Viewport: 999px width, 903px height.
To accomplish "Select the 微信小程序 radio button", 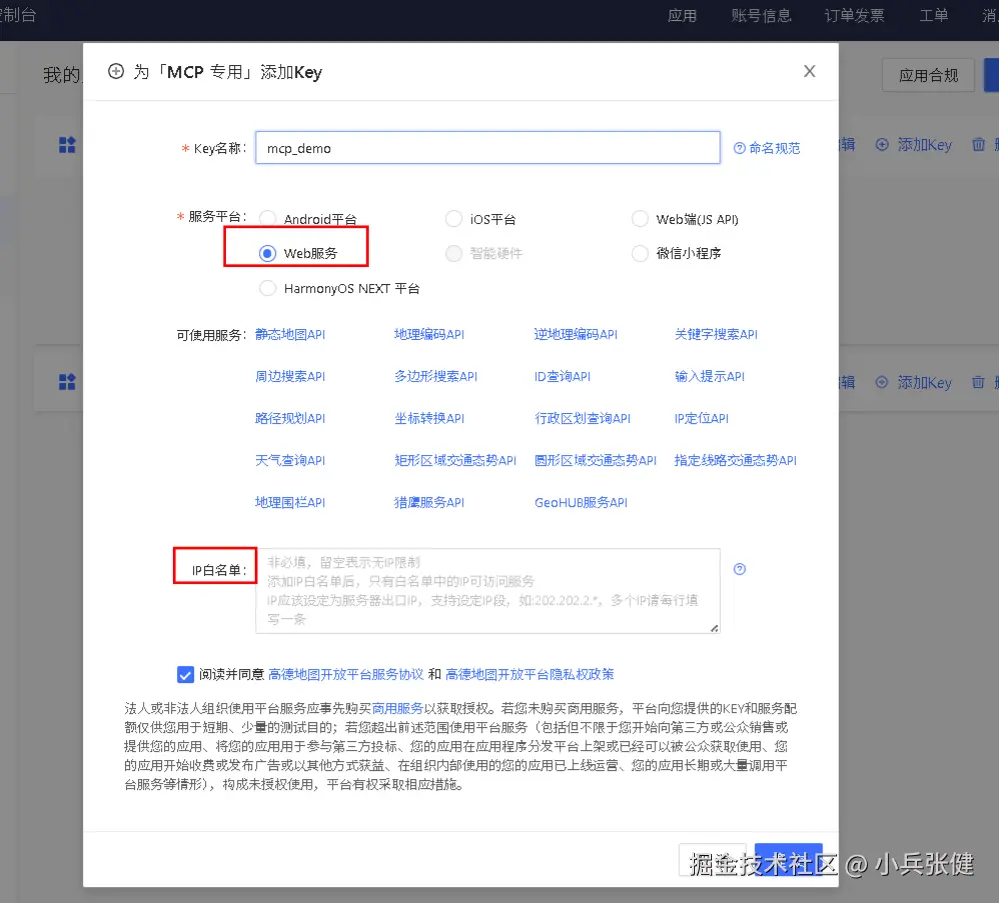I will point(640,254).
